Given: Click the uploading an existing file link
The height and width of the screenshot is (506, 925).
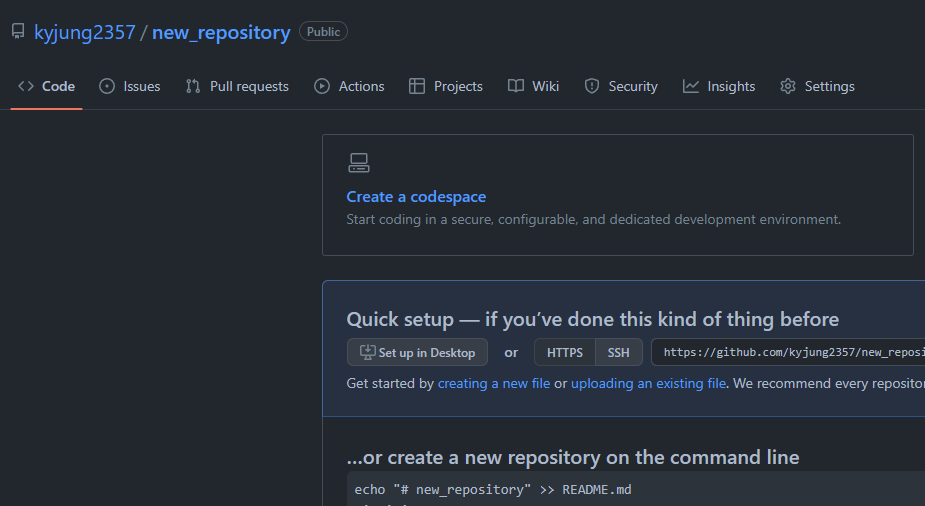Looking at the screenshot, I should click(648, 383).
